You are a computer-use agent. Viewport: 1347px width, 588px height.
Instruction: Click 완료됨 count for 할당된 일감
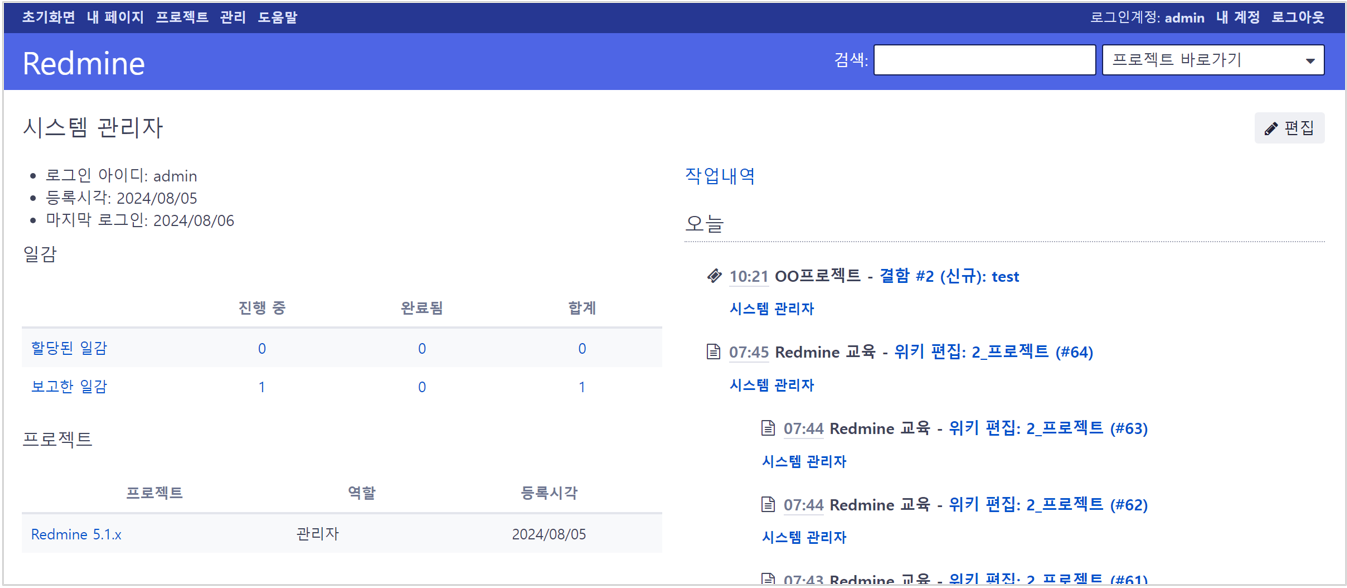422,348
